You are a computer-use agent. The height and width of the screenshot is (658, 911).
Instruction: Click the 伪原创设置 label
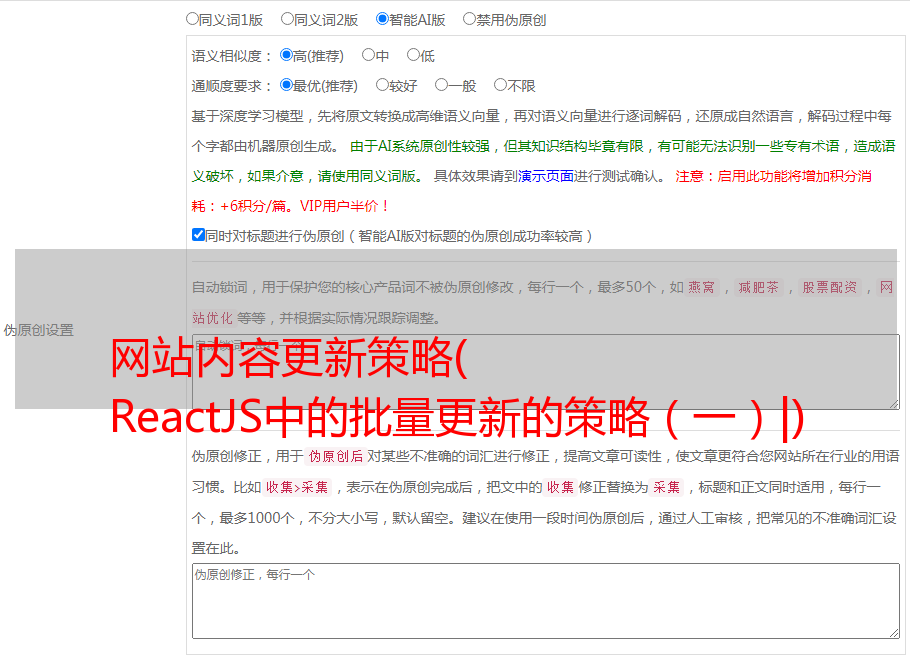(38, 330)
